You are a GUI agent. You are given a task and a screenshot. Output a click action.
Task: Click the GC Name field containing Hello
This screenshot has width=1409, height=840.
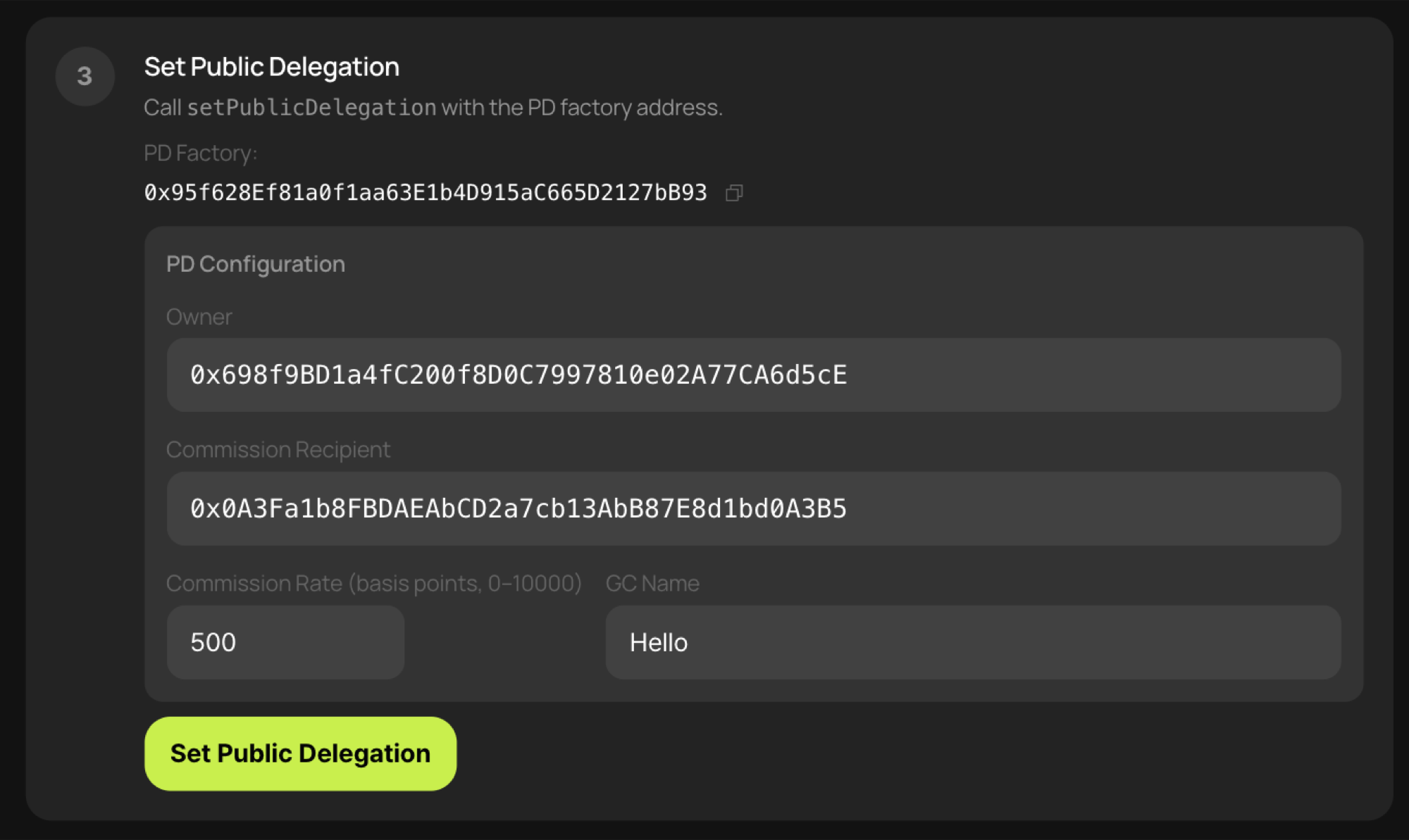click(972, 642)
